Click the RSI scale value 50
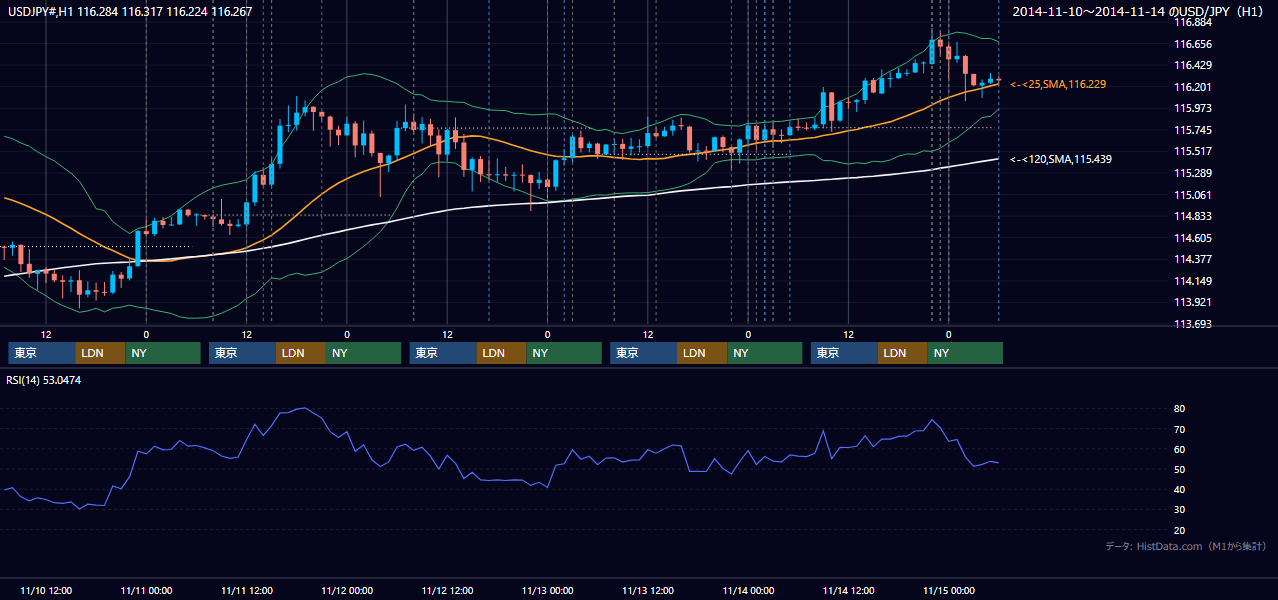1278x600 pixels. click(x=1180, y=469)
